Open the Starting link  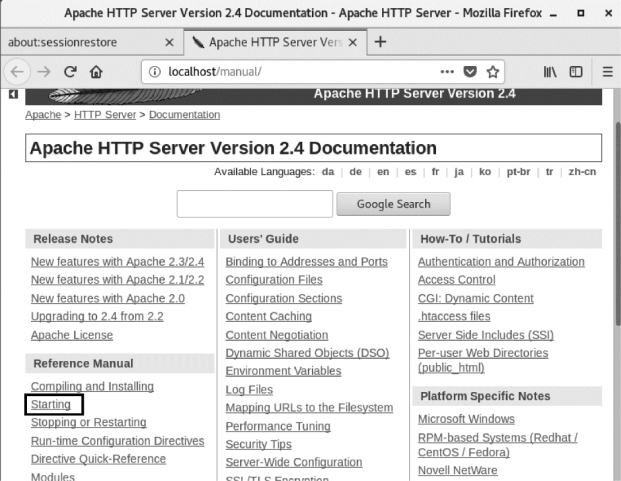tap(51, 404)
